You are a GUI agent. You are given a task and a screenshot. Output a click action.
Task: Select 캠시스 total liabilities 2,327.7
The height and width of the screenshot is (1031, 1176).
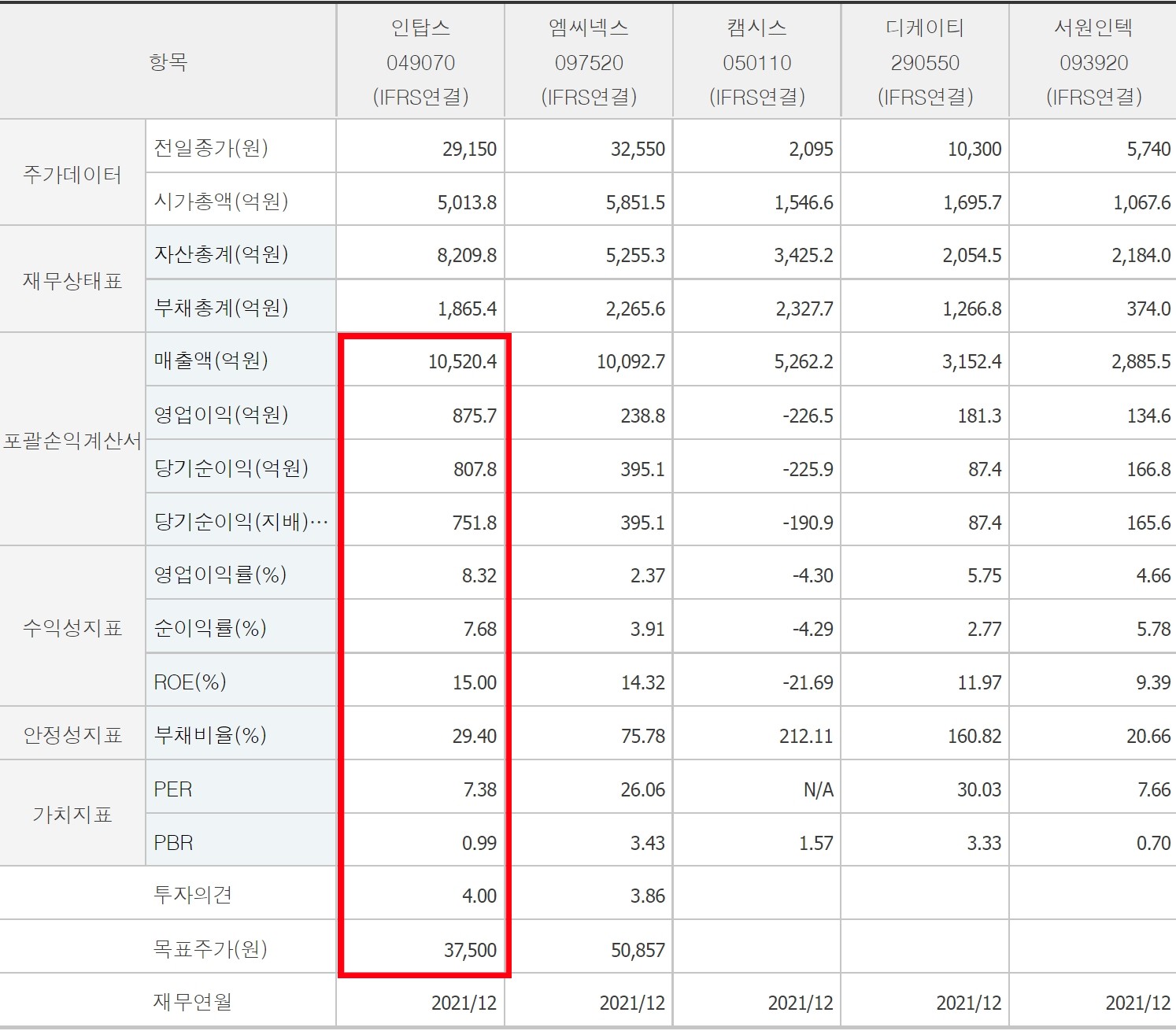click(x=804, y=309)
